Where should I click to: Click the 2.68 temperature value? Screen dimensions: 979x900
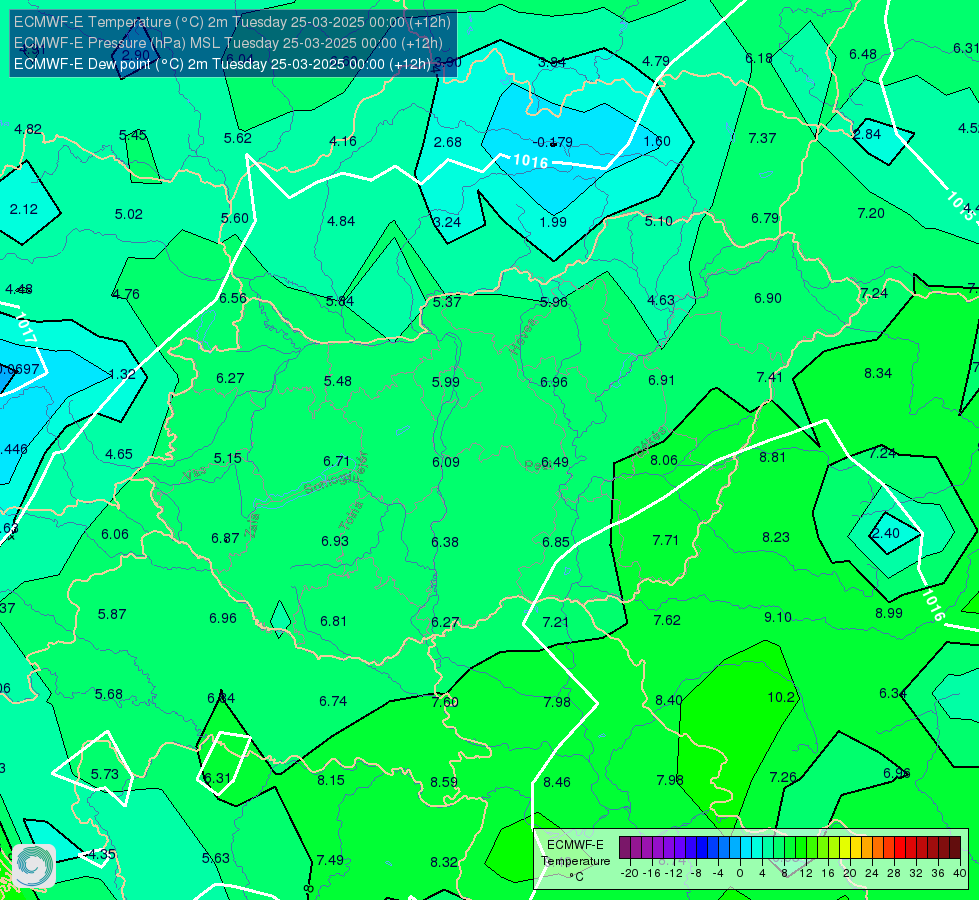[x=448, y=142]
